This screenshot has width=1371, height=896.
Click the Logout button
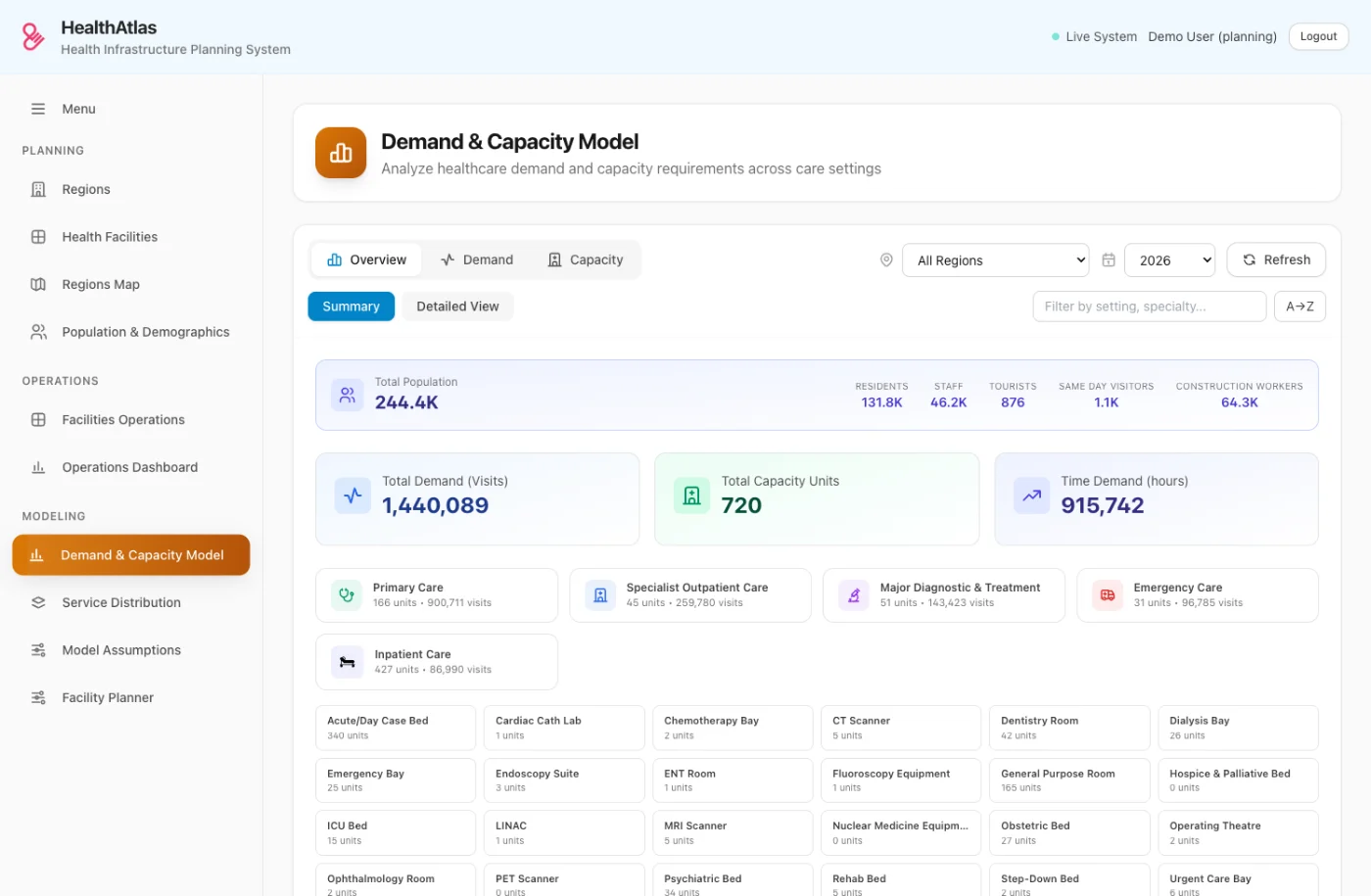[1318, 36]
